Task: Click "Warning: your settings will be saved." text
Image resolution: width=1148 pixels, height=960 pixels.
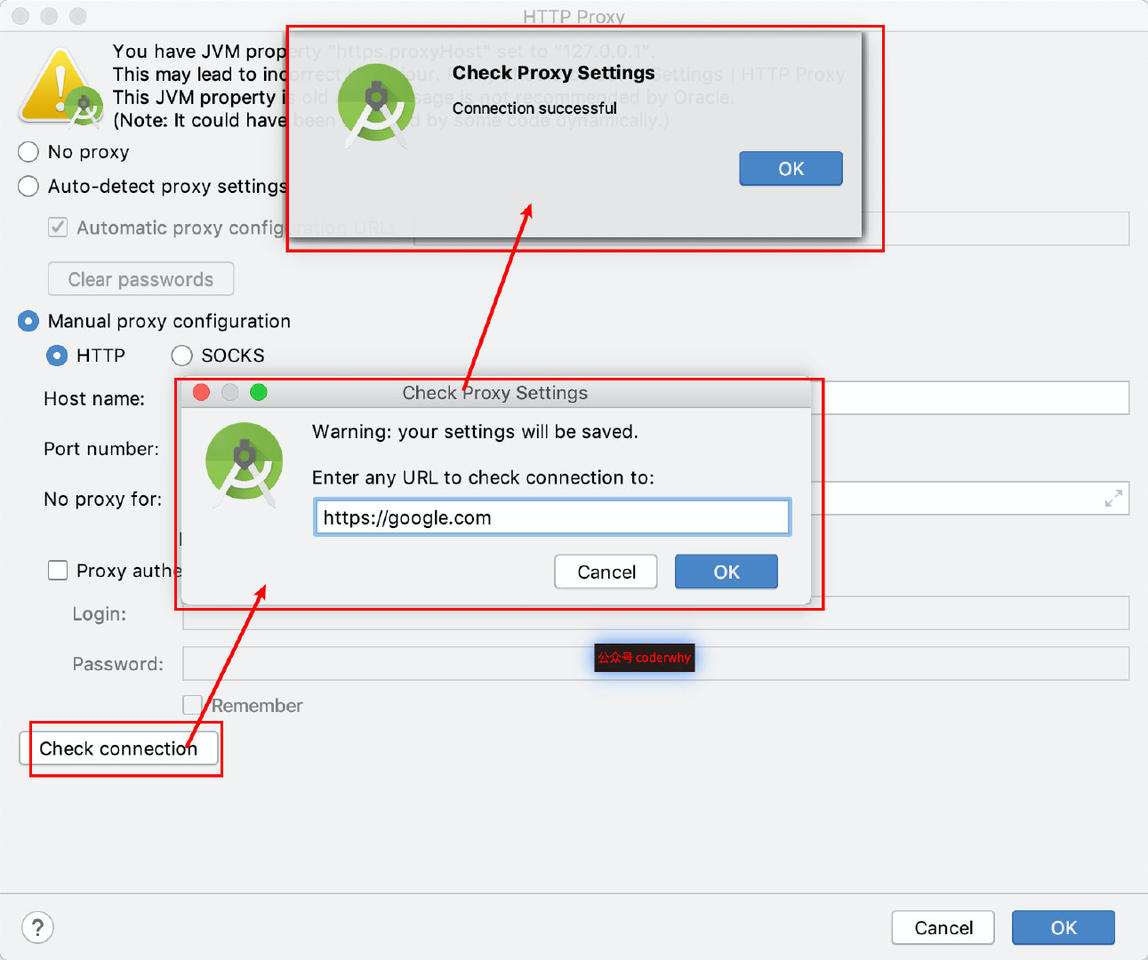Action: [x=474, y=432]
